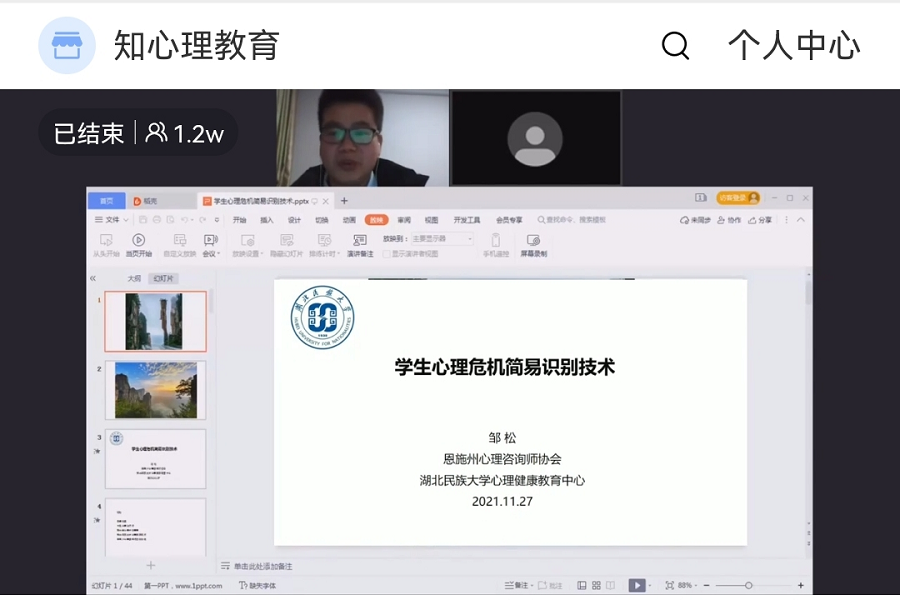Click the search magnifier icon in header
The image size is (900, 600).
(676, 46)
